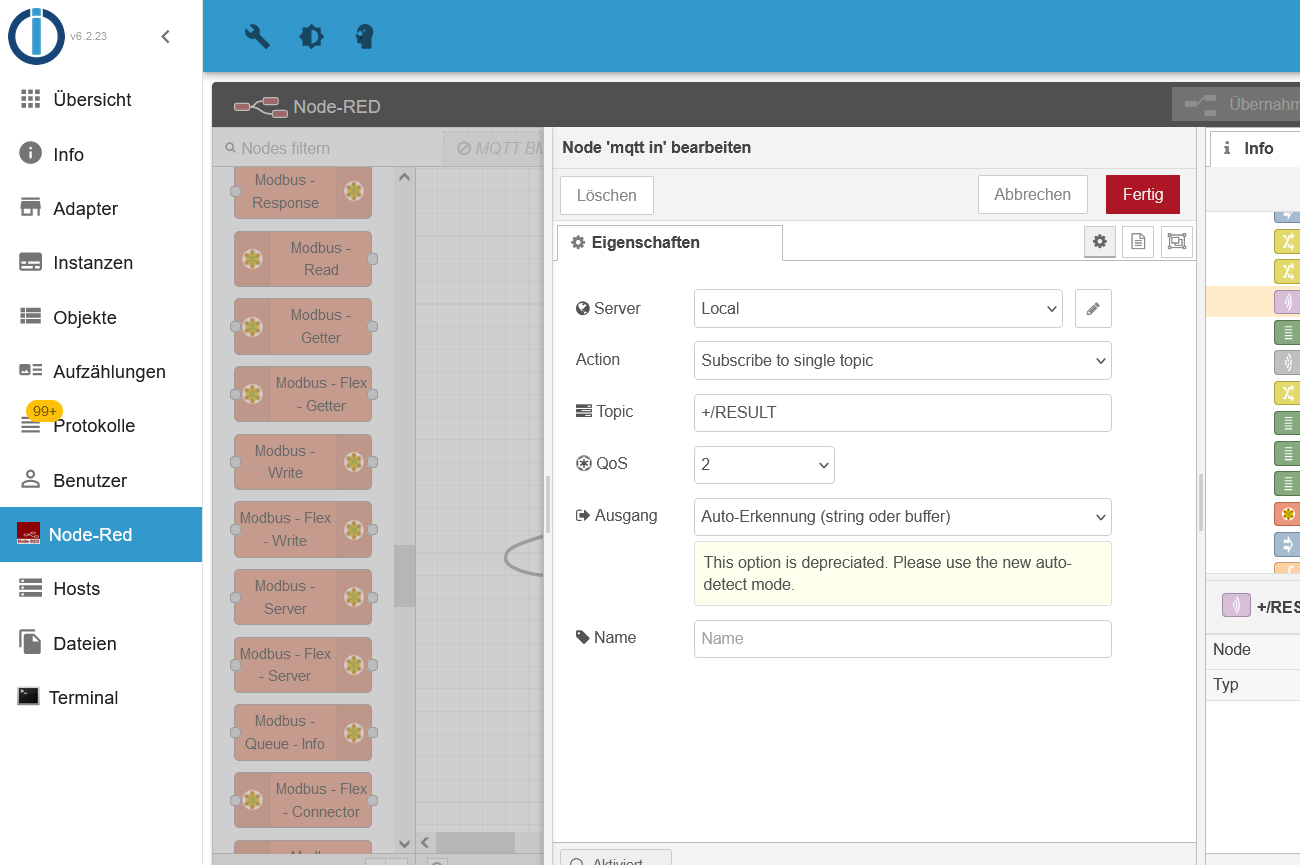Click the Topic input field
The height and width of the screenshot is (865, 1300).
coord(903,412)
